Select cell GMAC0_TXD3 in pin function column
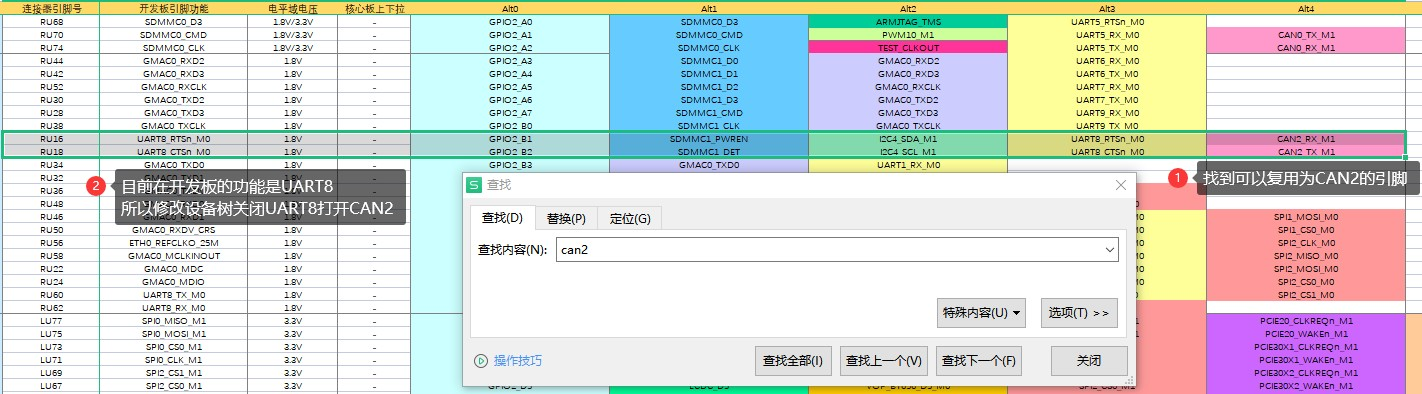The image size is (1422, 394). pos(174,113)
